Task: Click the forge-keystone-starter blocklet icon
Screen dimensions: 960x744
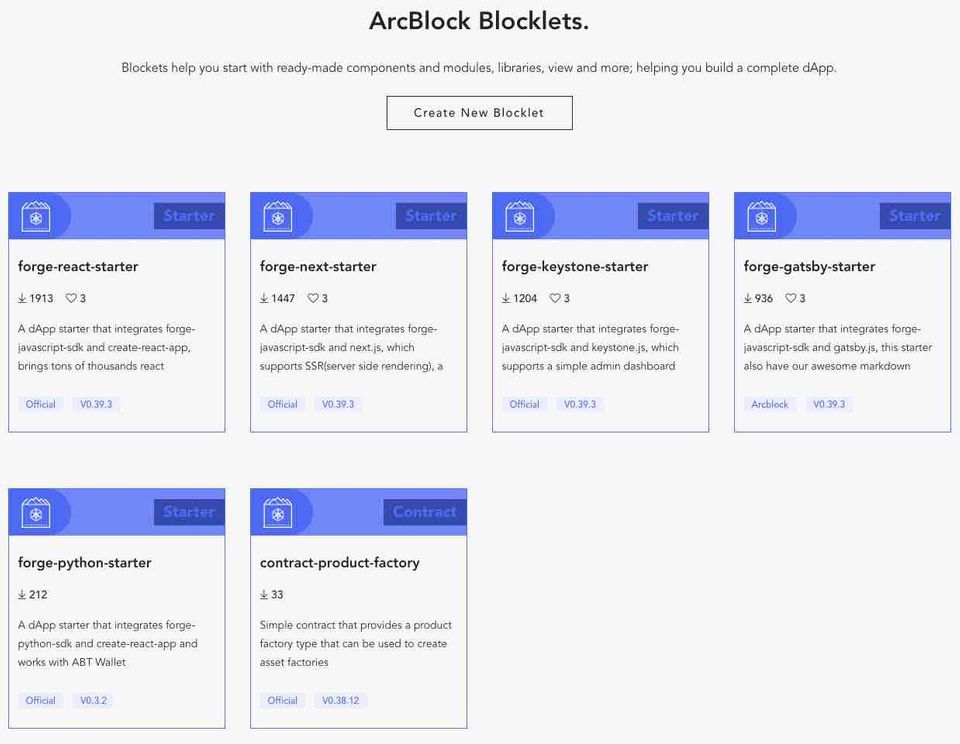Action: [x=520, y=216]
